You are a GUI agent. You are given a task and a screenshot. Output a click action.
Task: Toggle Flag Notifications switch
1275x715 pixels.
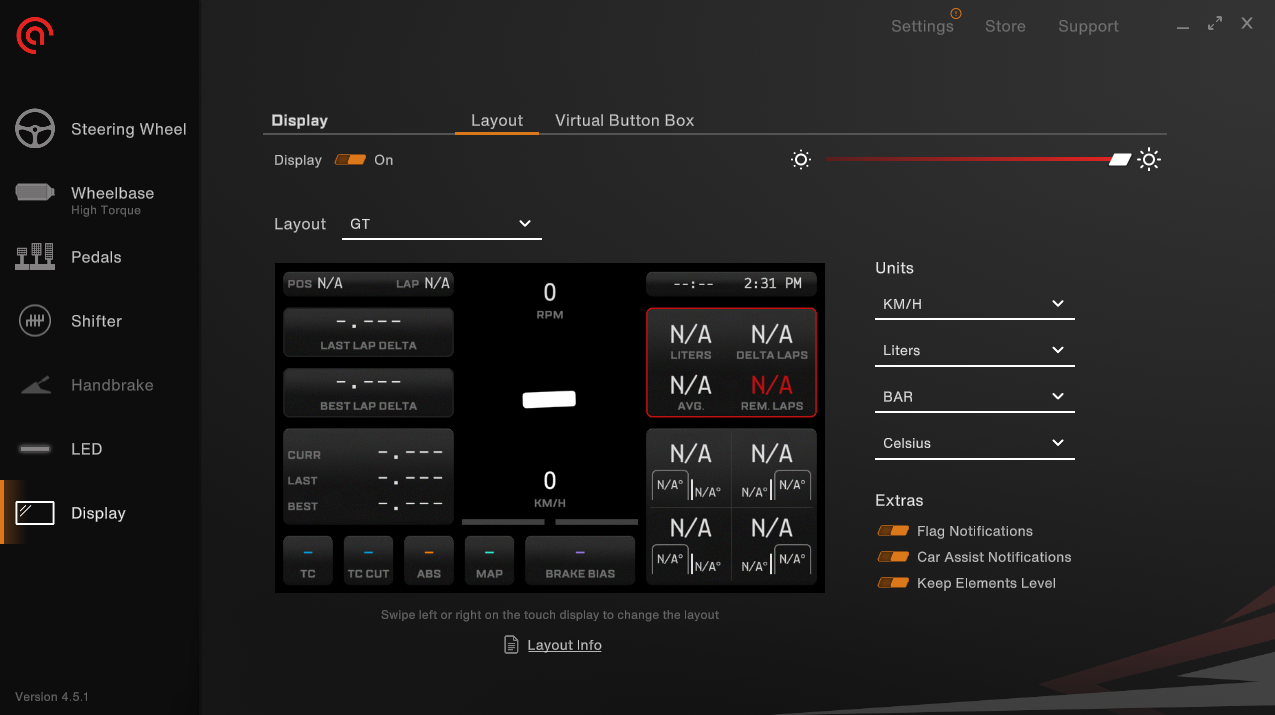893,531
